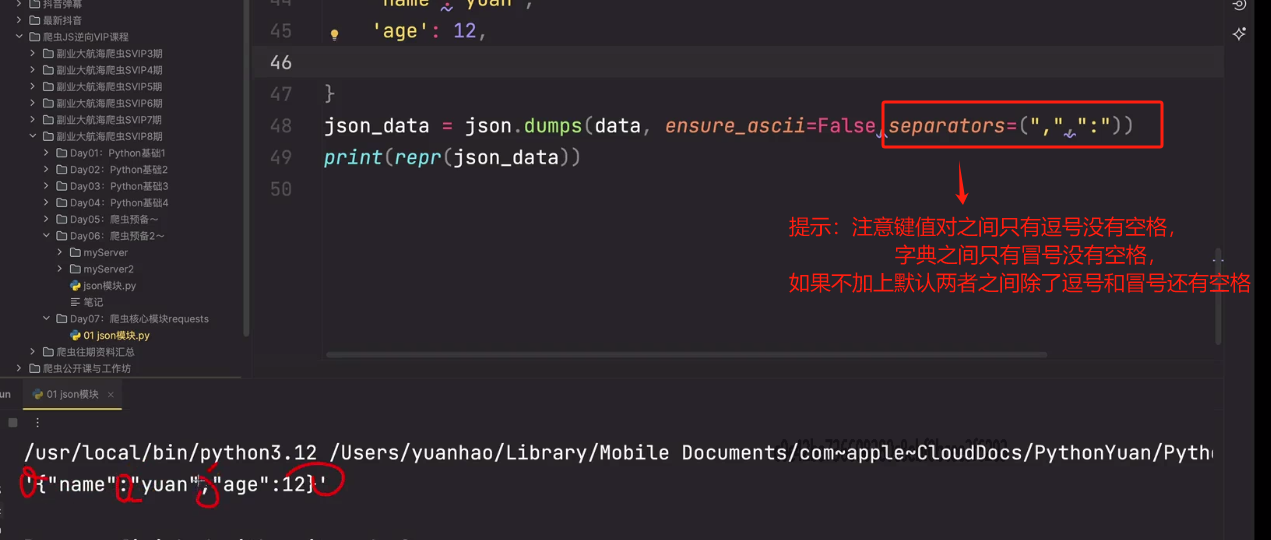Screen dimensions: 1271x540
Task: Expand the 副业大航海爬虫SVIP4期 folder
Action: click(33, 70)
